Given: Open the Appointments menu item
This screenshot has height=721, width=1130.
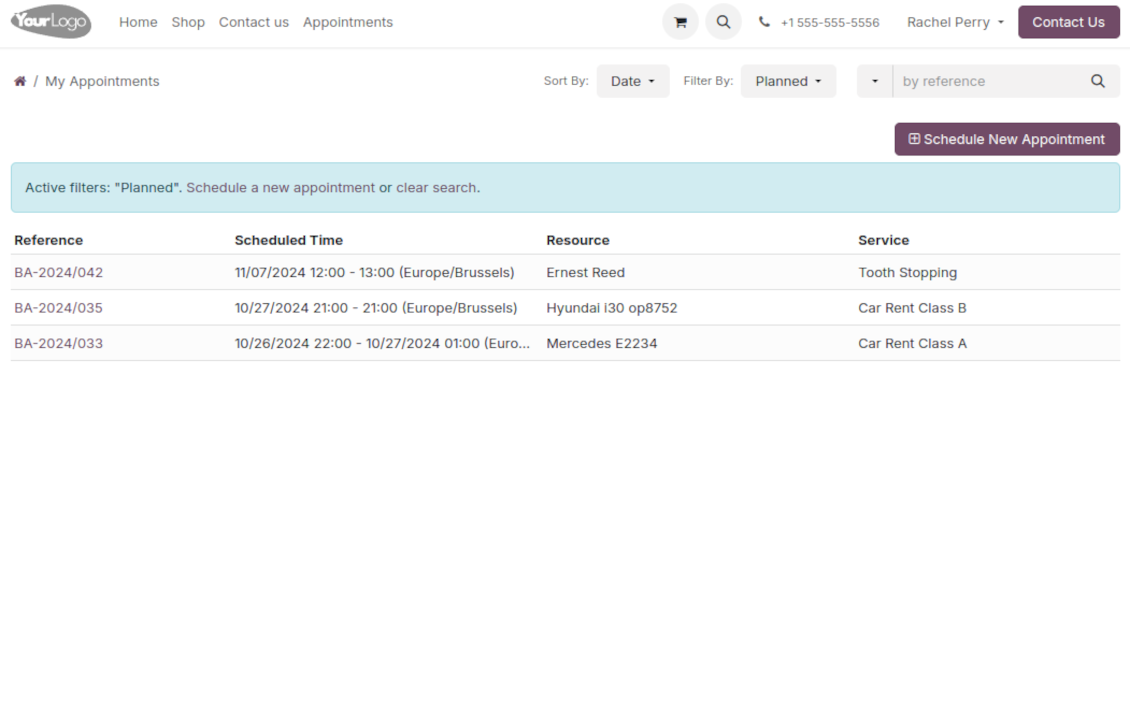Looking at the screenshot, I should (x=348, y=22).
